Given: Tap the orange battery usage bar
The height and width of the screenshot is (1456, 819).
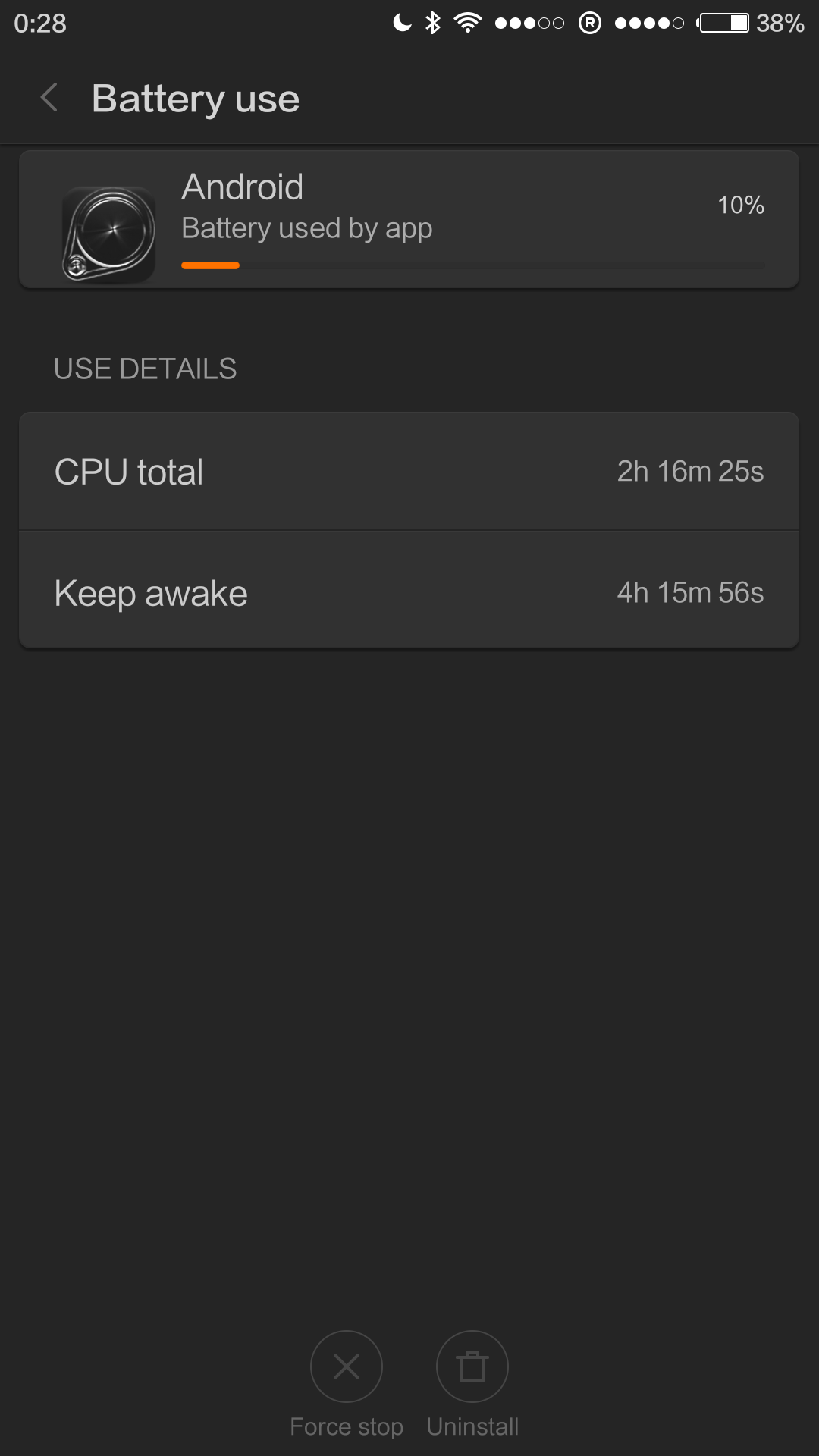Looking at the screenshot, I should click(x=211, y=265).
